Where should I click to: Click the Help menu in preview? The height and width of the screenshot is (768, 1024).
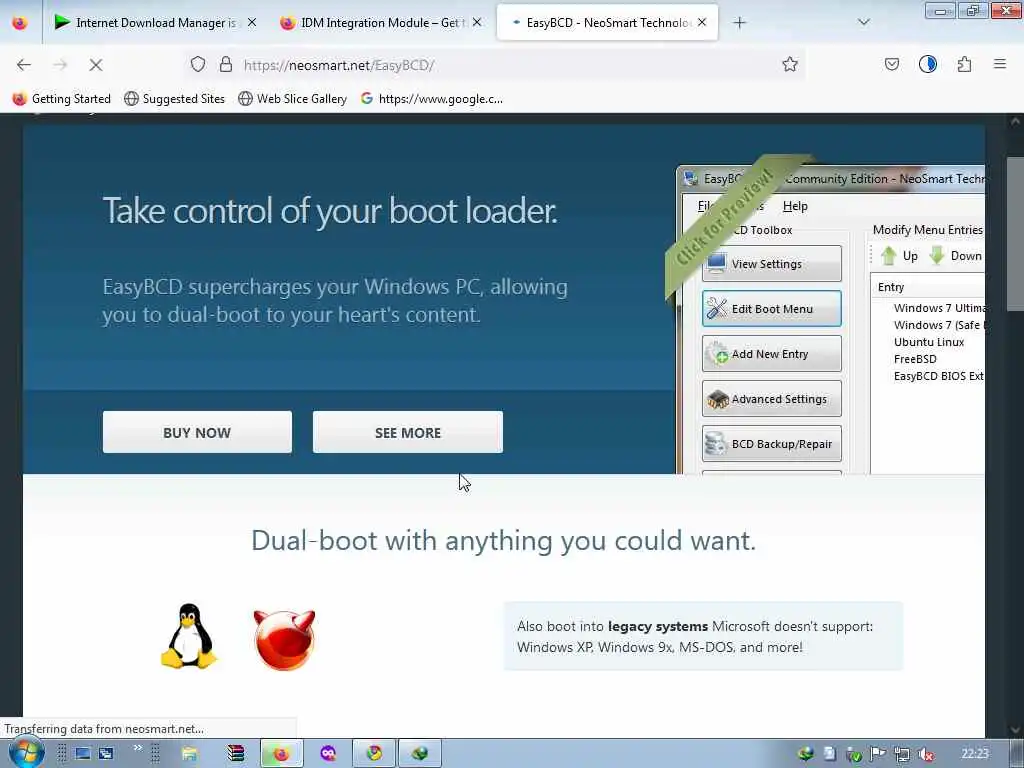tap(795, 206)
